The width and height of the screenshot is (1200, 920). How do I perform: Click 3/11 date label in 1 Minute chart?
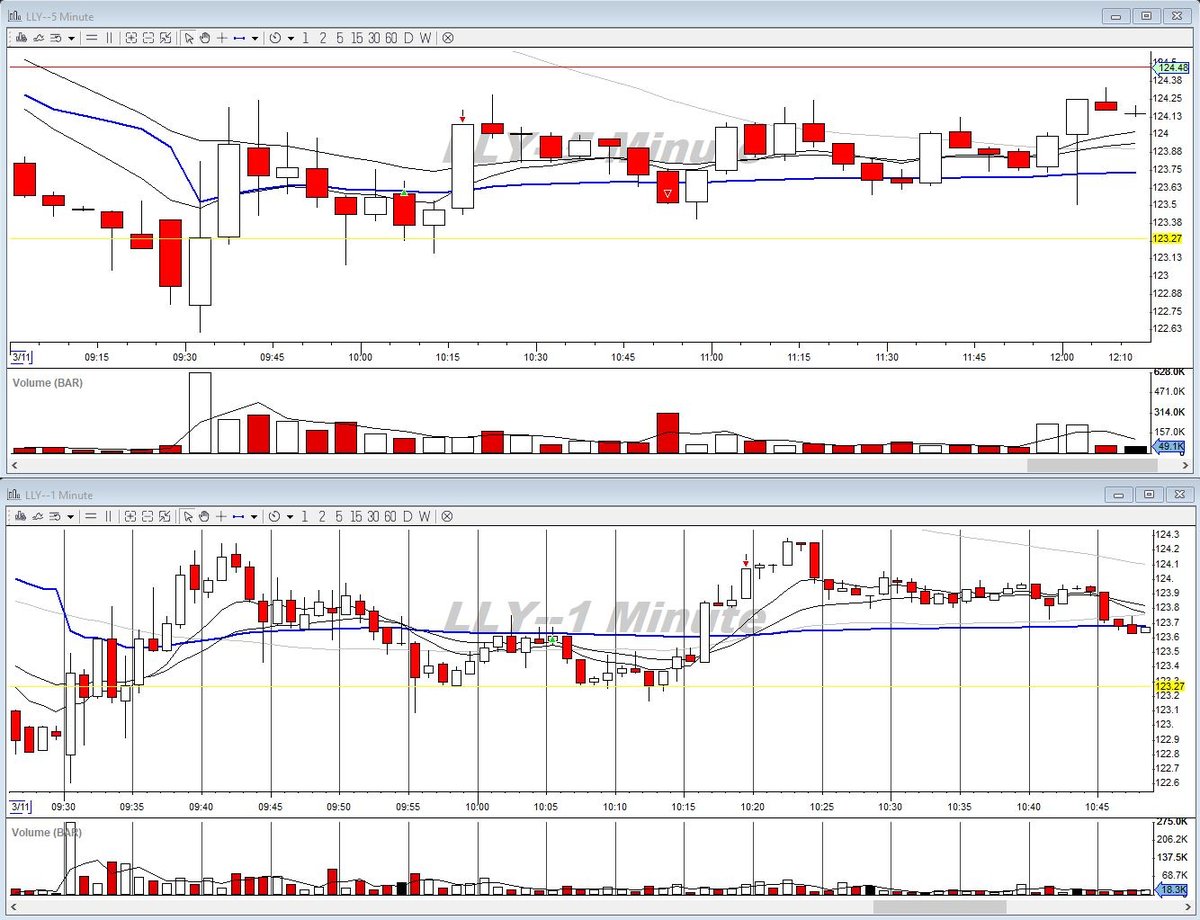pyautogui.click(x=20, y=806)
